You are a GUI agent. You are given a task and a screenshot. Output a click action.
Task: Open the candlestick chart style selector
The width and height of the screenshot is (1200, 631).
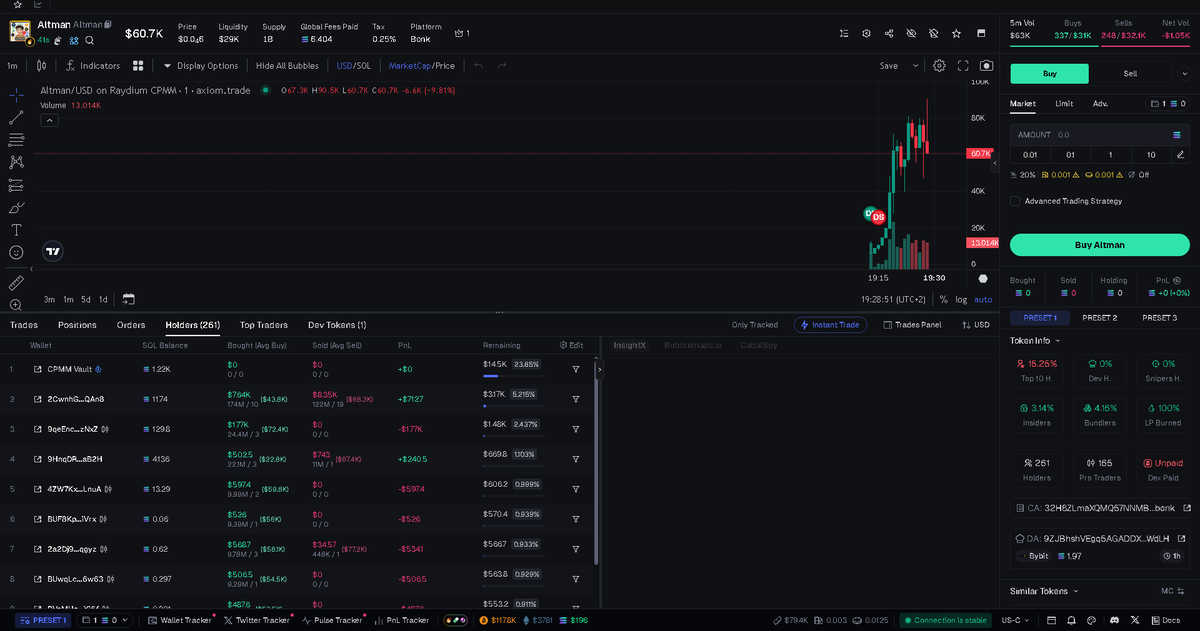[x=41, y=66]
